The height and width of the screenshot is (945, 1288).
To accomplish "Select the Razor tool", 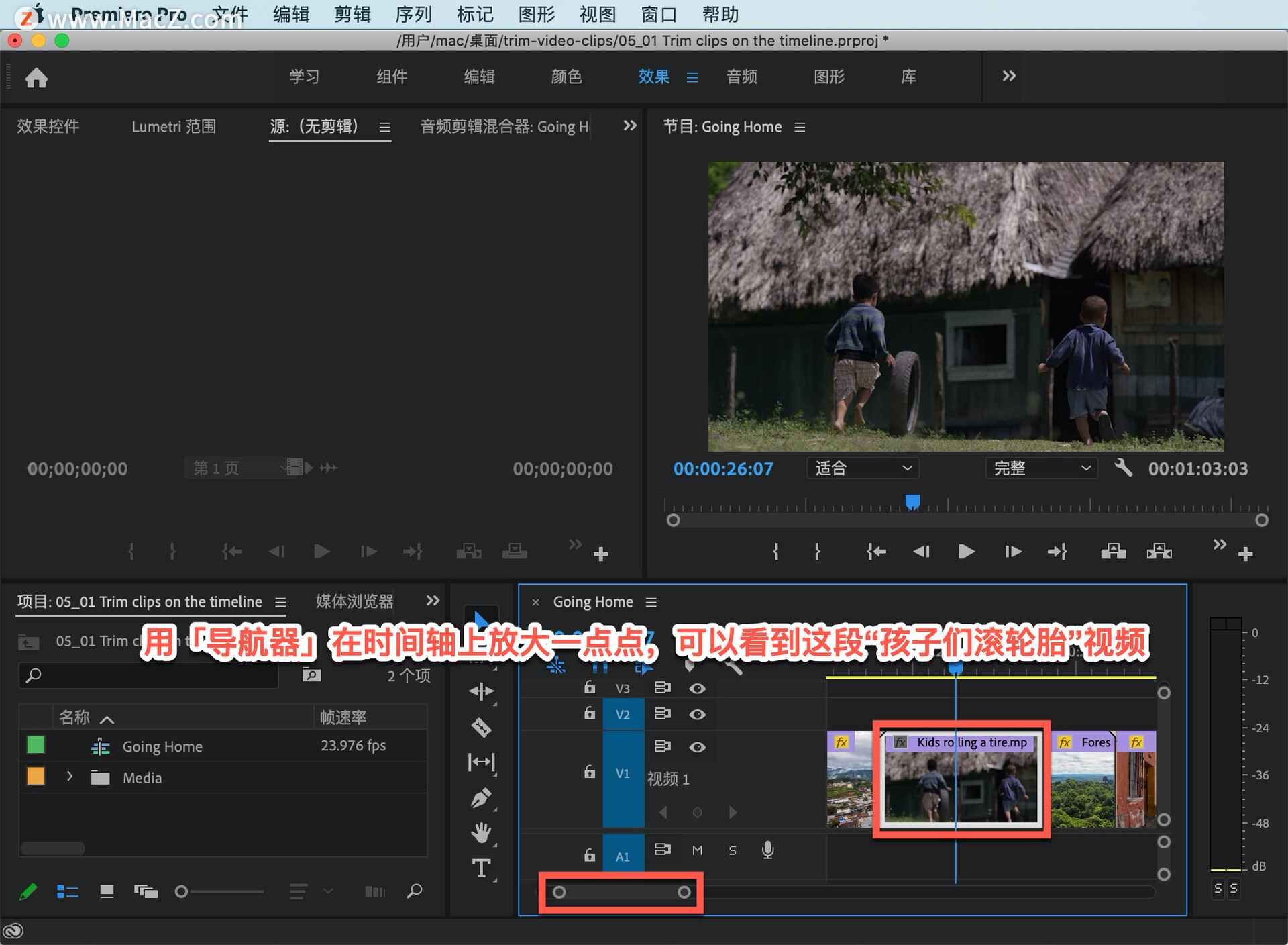I will click(481, 727).
